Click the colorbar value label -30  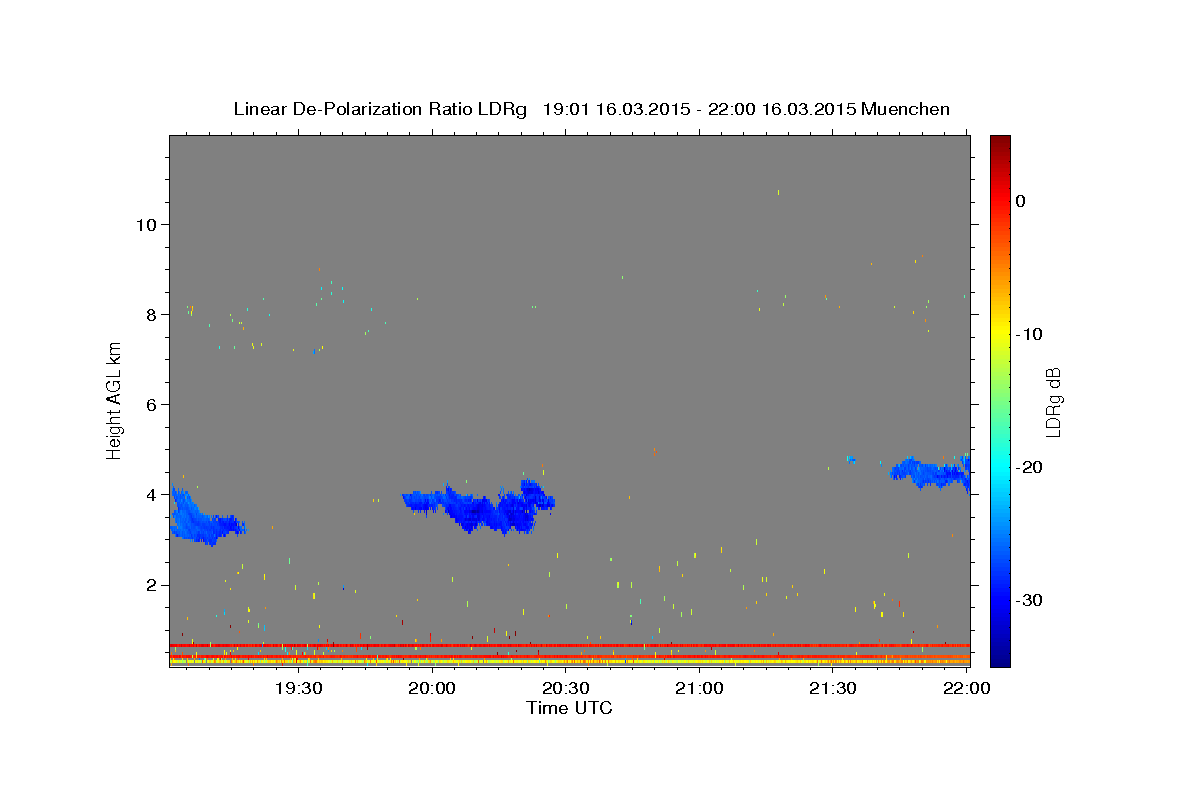(x=1030, y=600)
